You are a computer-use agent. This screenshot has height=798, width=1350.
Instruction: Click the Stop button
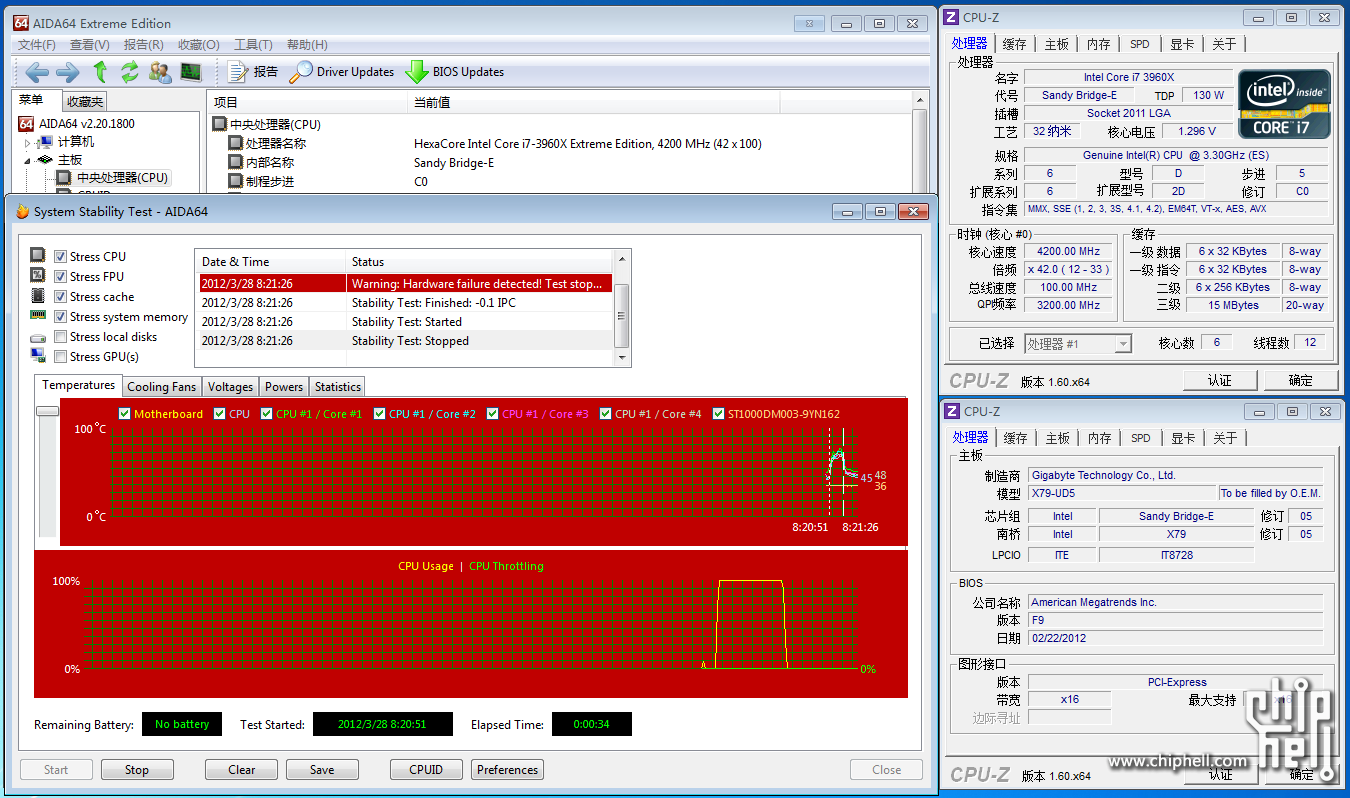coord(137,770)
